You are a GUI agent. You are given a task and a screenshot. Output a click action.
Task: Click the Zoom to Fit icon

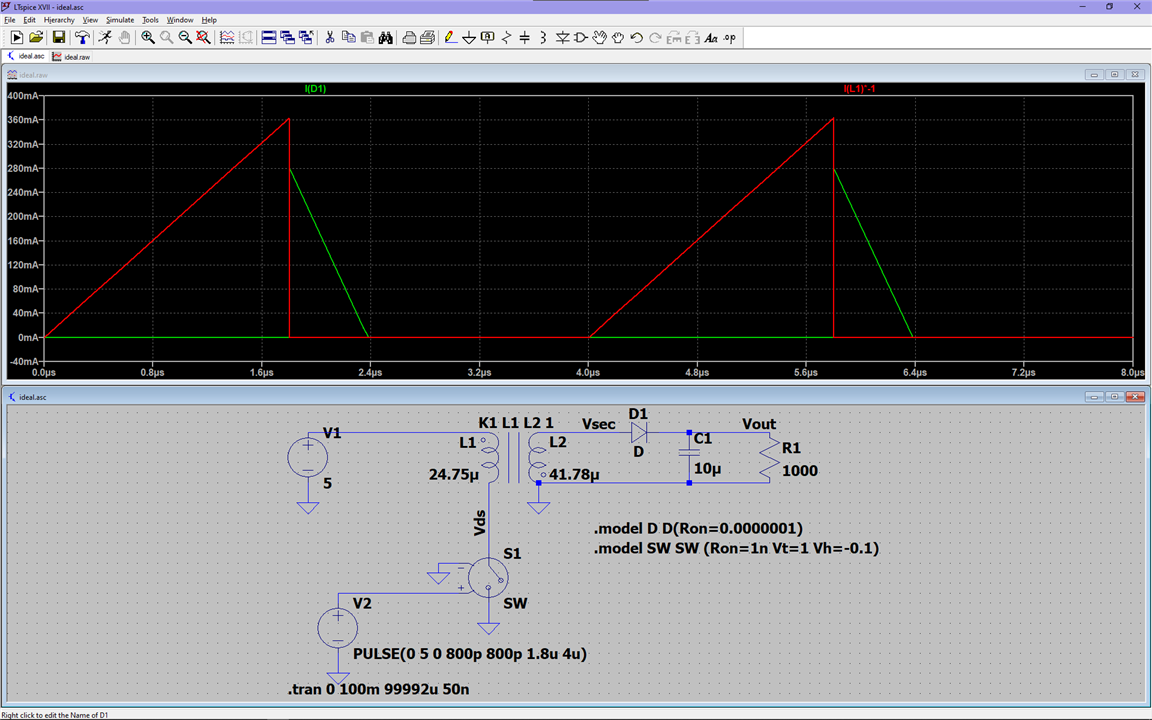point(203,38)
